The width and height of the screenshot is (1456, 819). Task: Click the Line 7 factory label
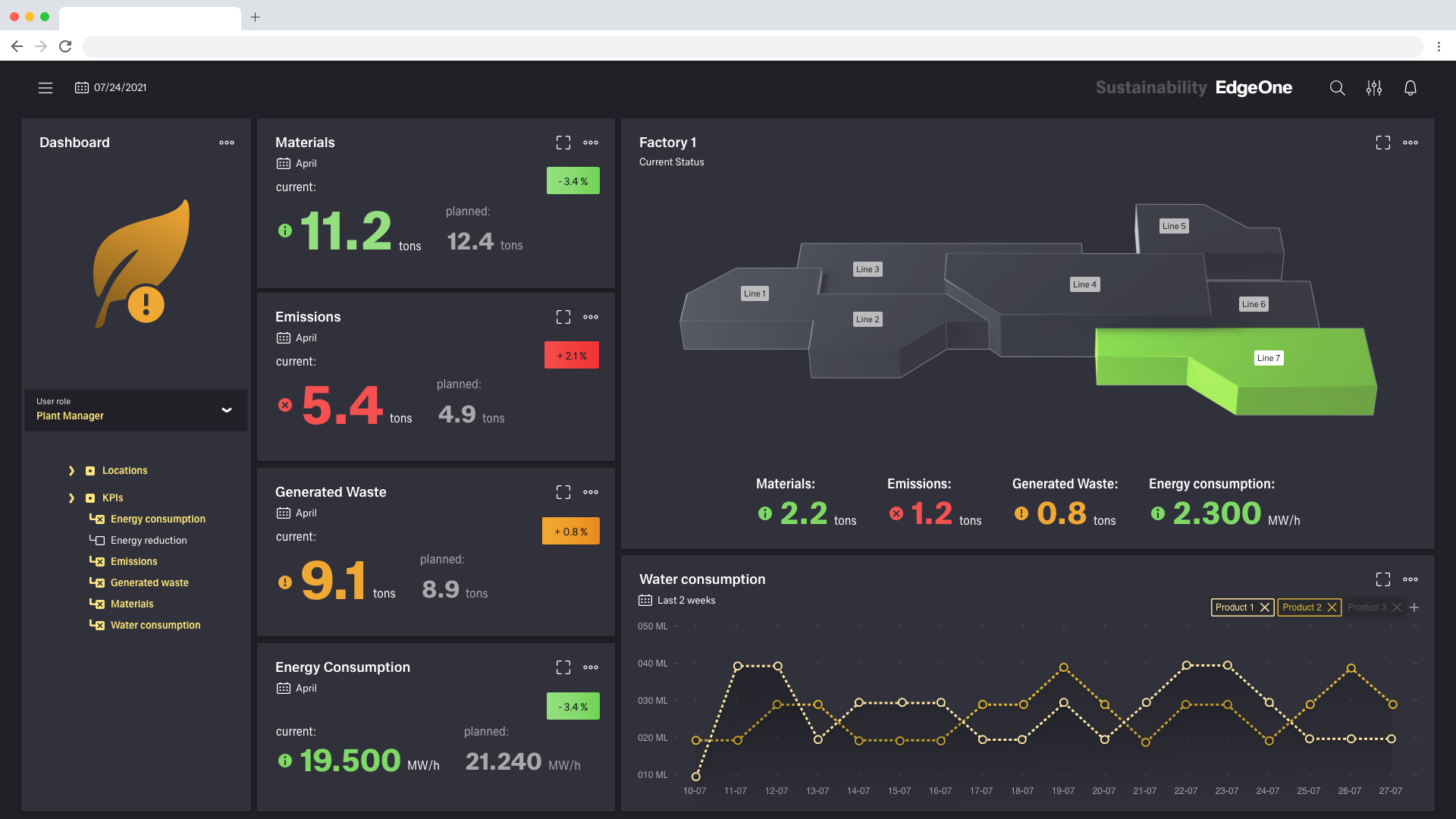1268,358
